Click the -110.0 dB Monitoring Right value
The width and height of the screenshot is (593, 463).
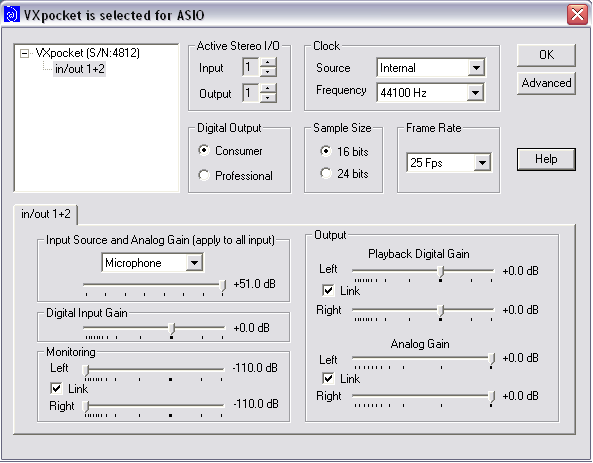coord(256,404)
